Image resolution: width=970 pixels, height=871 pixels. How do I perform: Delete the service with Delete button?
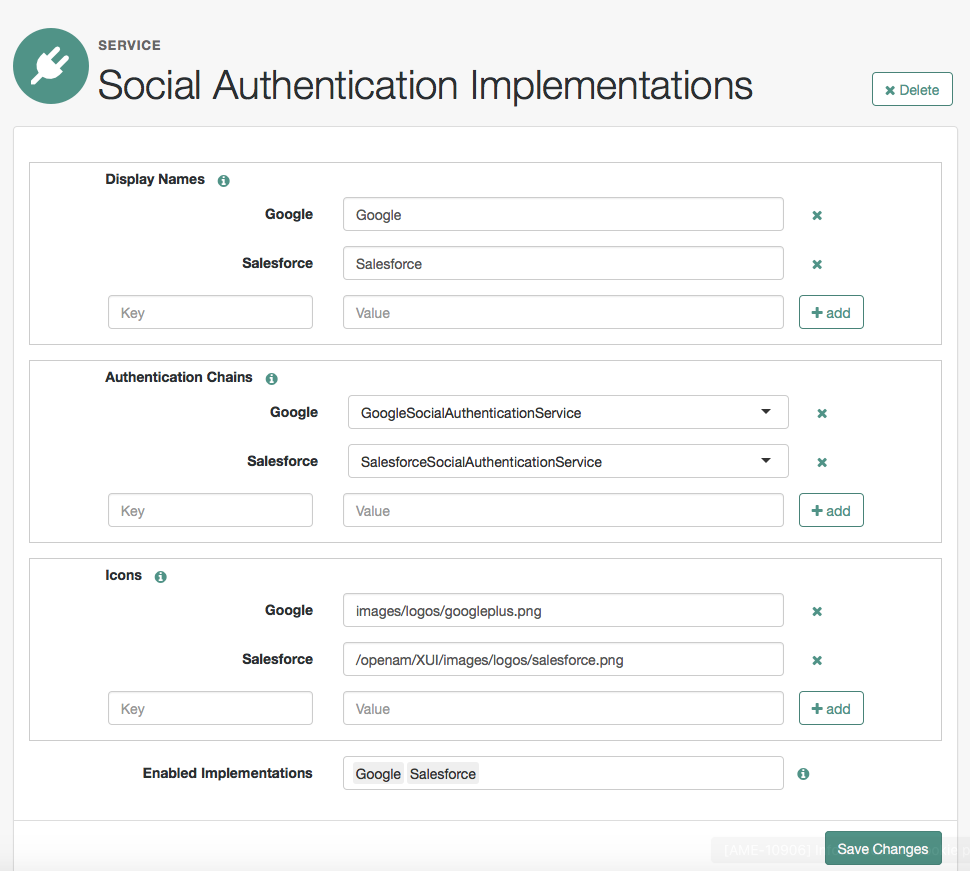tap(912, 90)
